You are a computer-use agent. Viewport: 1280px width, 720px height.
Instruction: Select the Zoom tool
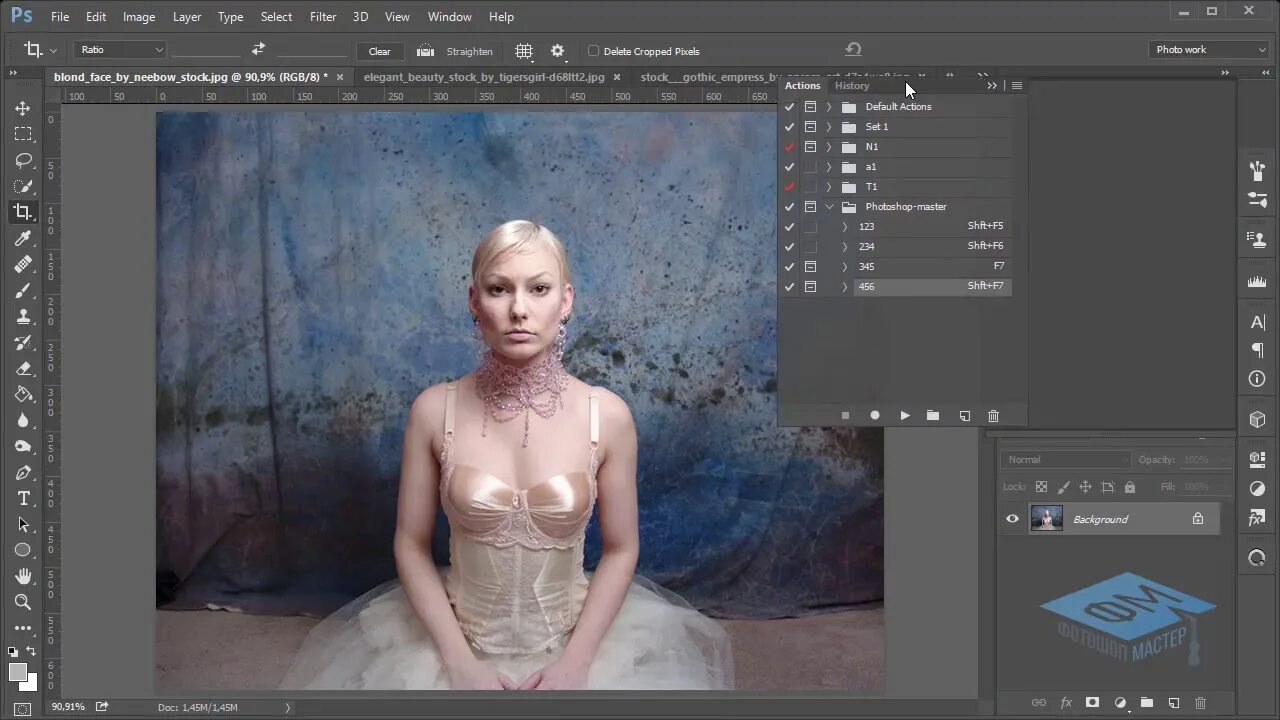(x=22, y=602)
